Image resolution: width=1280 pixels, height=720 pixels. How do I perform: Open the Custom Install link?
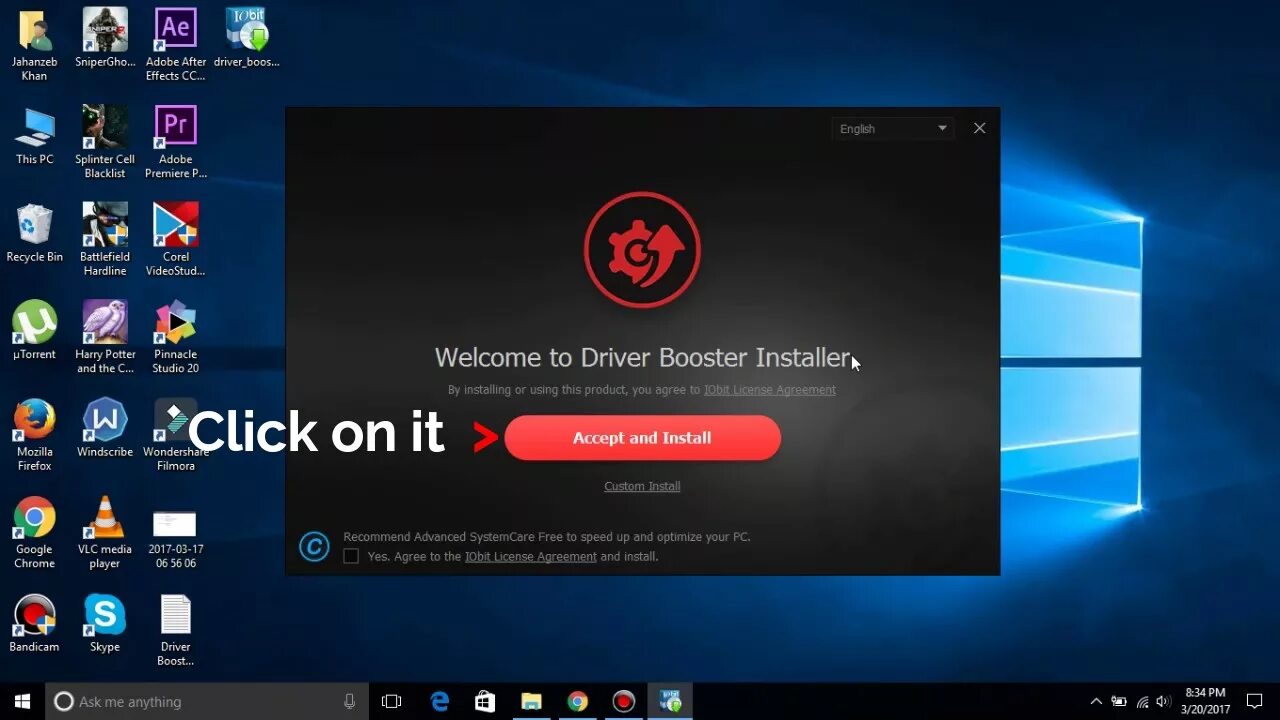tap(642, 486)
